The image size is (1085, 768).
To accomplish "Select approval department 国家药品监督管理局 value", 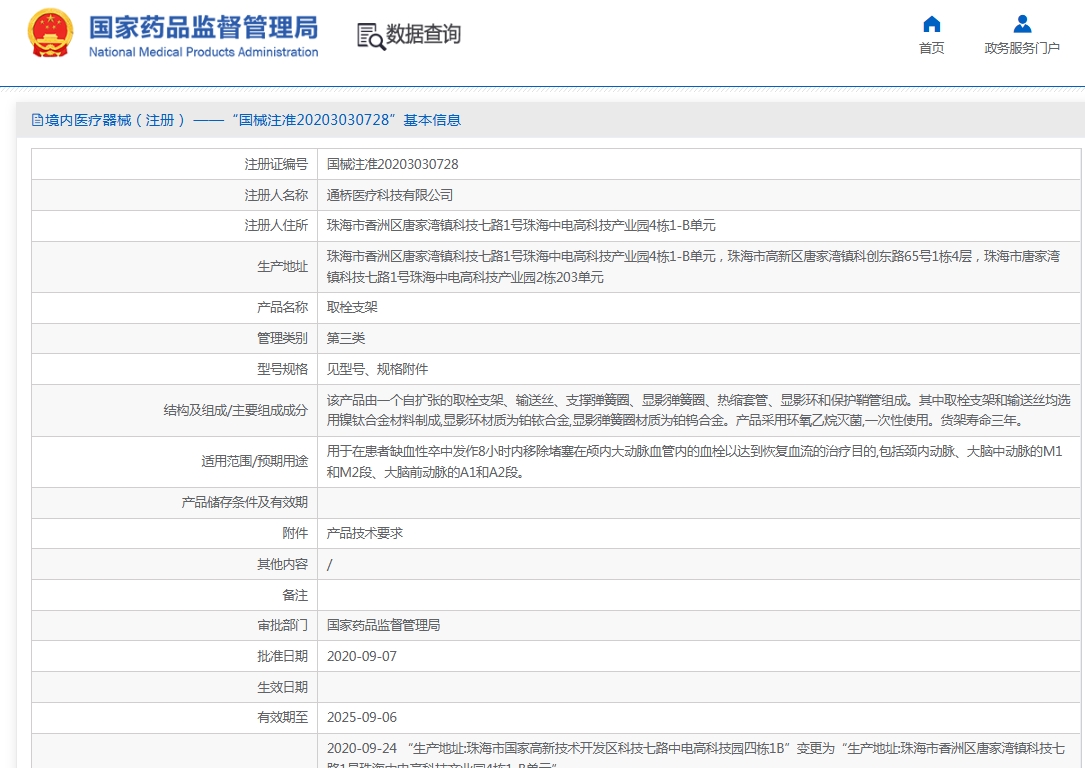I will click(383, 625).
